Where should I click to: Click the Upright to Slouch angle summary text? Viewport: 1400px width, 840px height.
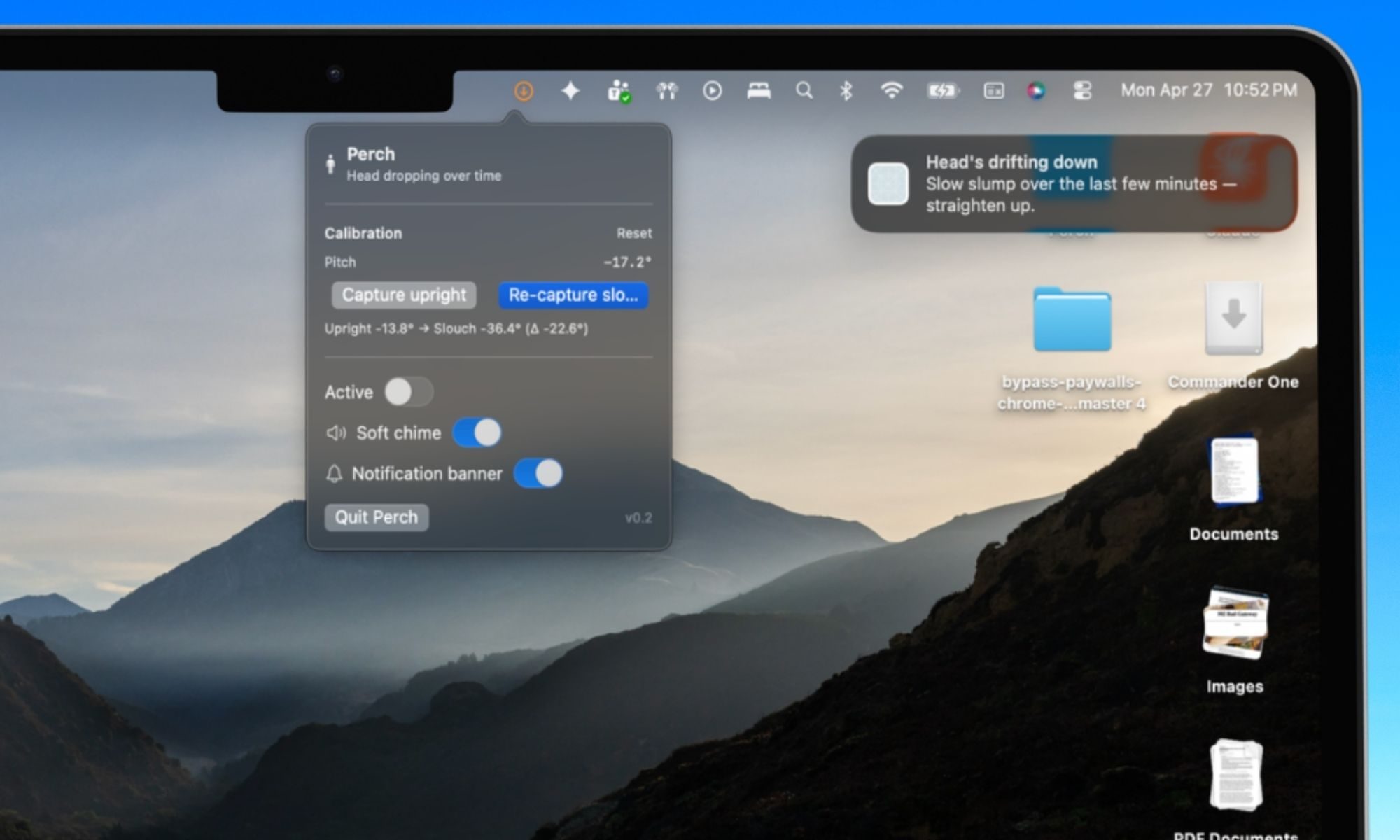click(456, 328)
